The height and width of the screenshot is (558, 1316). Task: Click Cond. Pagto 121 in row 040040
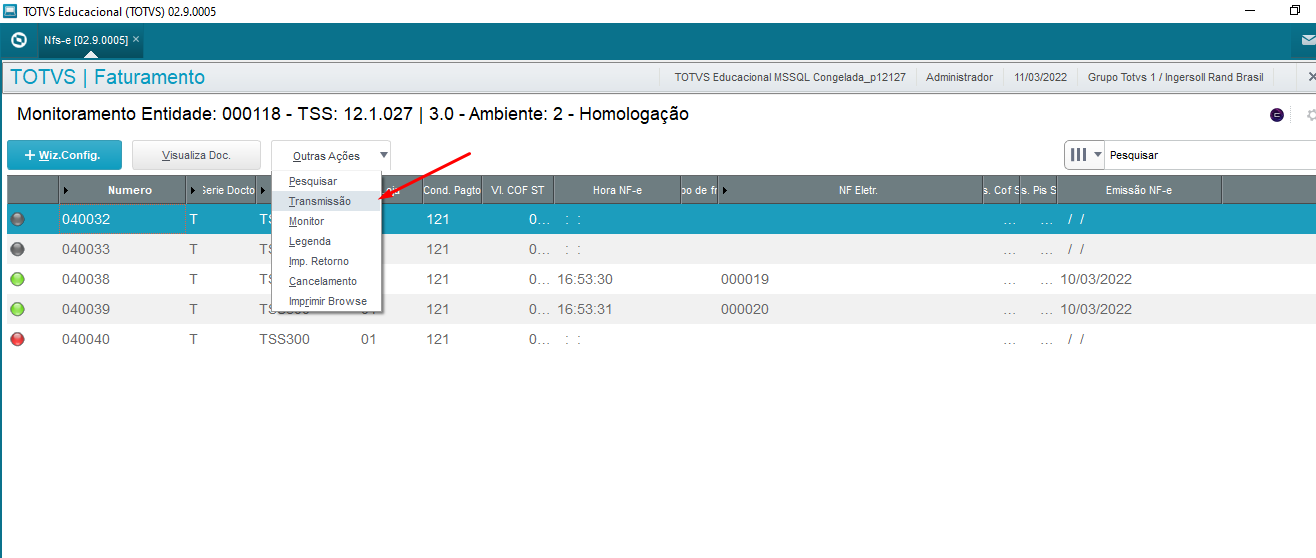point(437,339)
